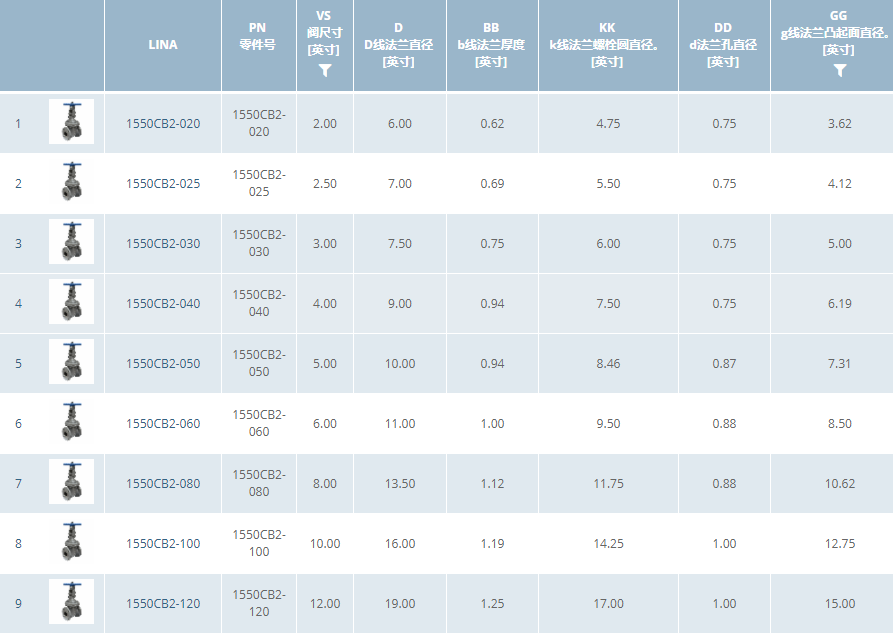The image size is (893, 633).
Task: Click bolt circle value 4.75
Action: tap(608, 124)
